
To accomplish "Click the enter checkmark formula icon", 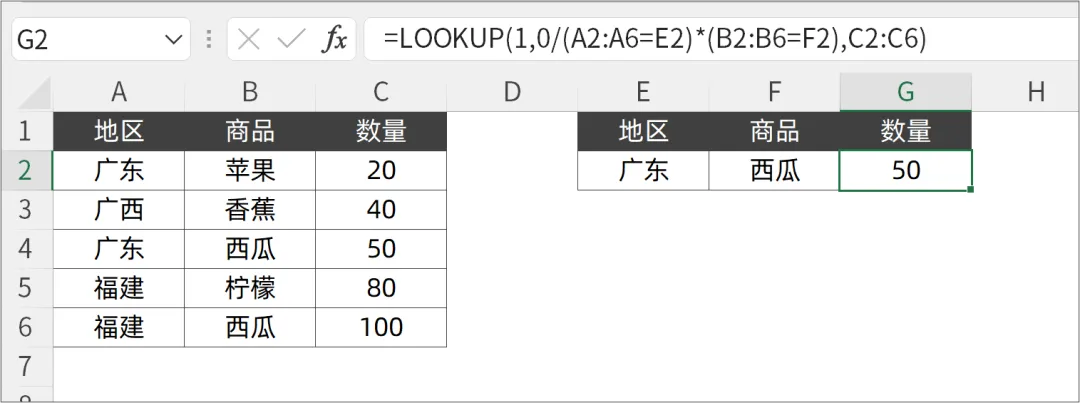I will pyautogui.click(x=291, y=40).
